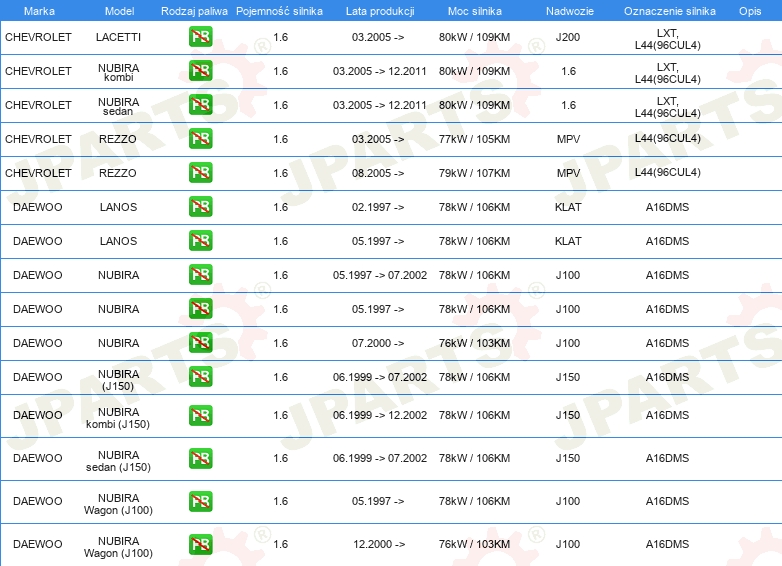Click the Oznaczenie silnika column header
This screenshot has height=566, width=782.
[x=670, y=11]
